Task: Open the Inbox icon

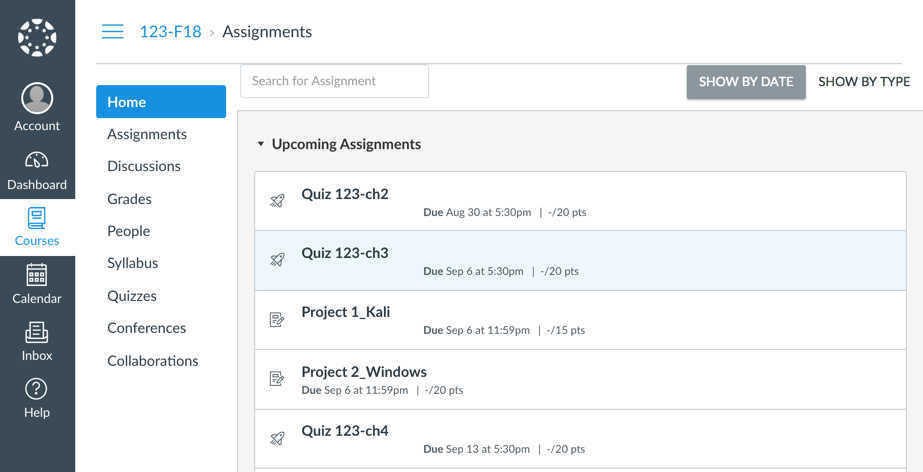Action: pyautogui.click(x=37, y=332)
